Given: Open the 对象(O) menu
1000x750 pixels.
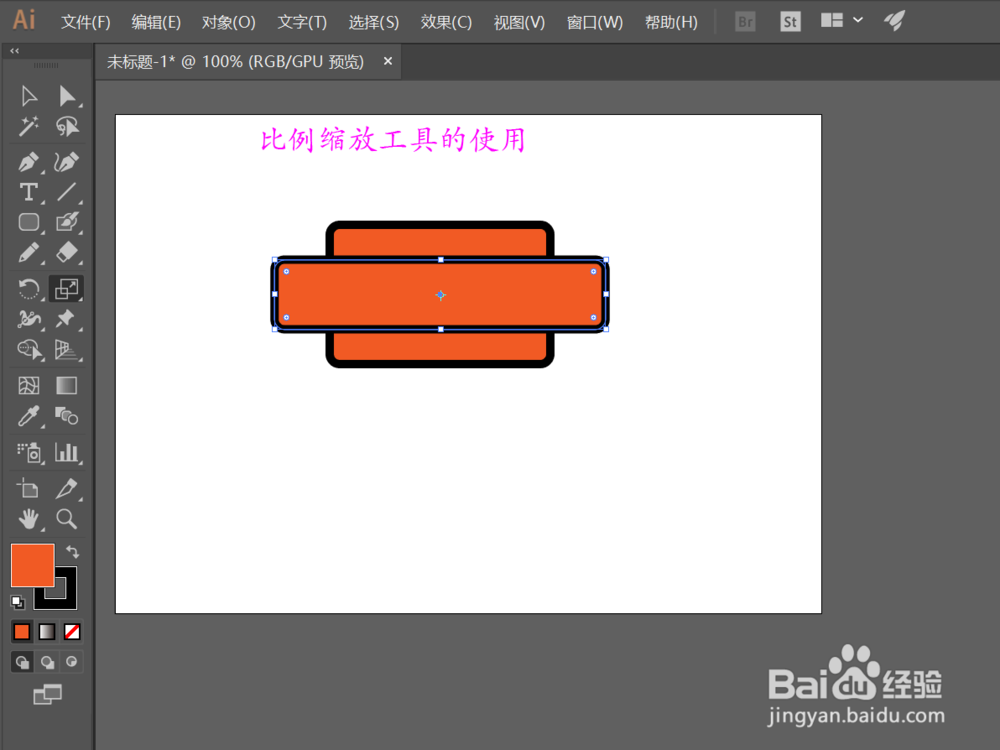Looking at the screenshot, I should [x=228, y=22].
